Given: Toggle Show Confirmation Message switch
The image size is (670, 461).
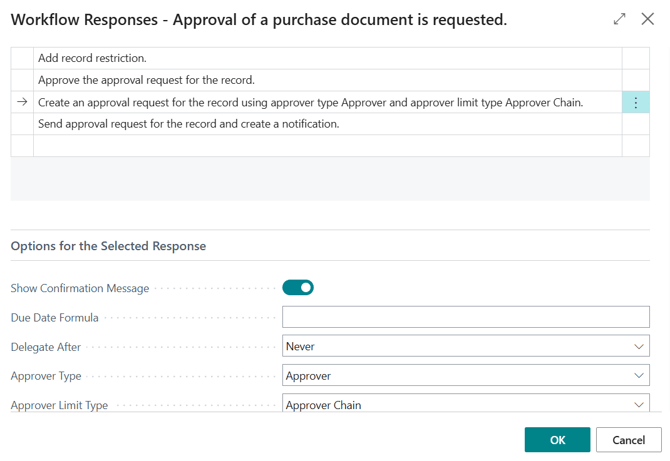Looking at the screenshot, I should [298, 288].
